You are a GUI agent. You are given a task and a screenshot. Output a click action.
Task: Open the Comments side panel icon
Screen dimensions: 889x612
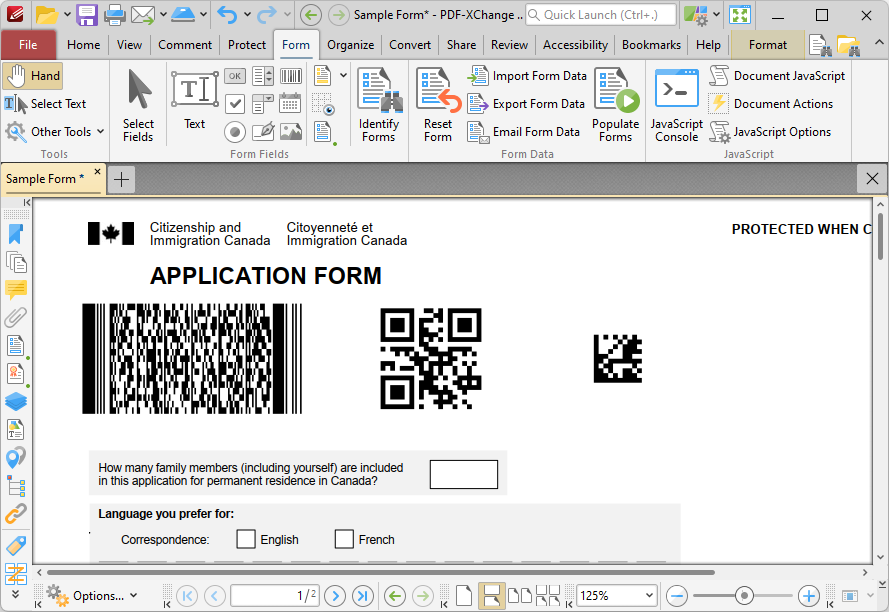[15, 290]
